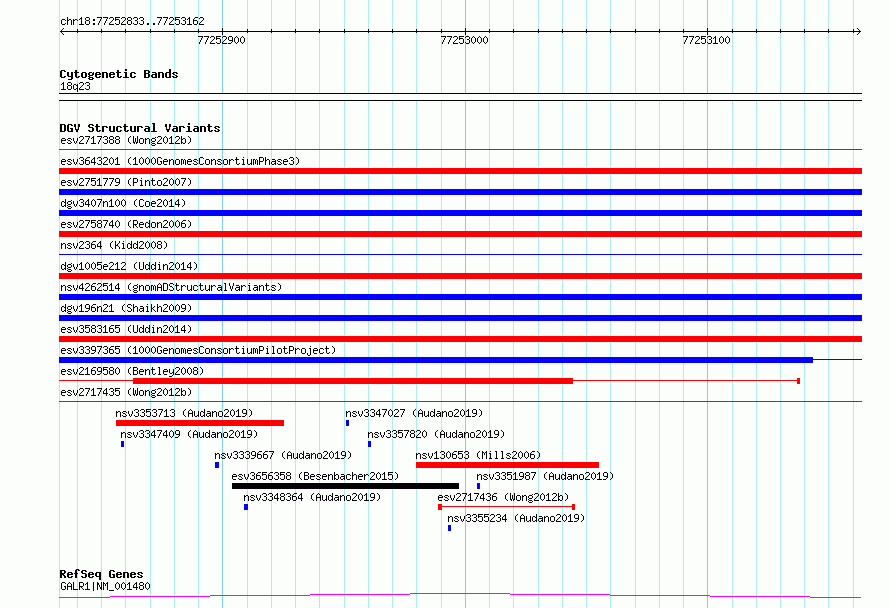Click the nsv3353713 (Audano2019) text label
This screenshot has height=608, width=890.
pos(184,413)
